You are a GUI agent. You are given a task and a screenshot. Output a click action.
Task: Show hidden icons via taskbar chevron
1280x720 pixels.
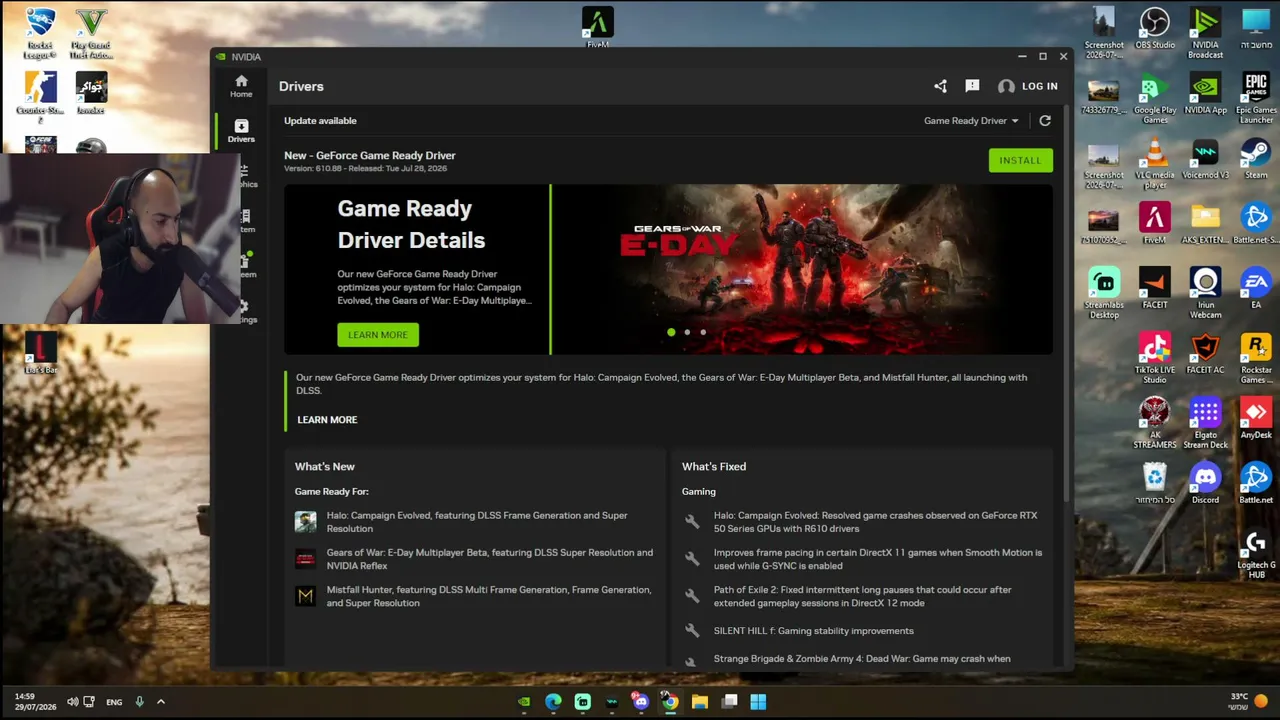[160, 702]
